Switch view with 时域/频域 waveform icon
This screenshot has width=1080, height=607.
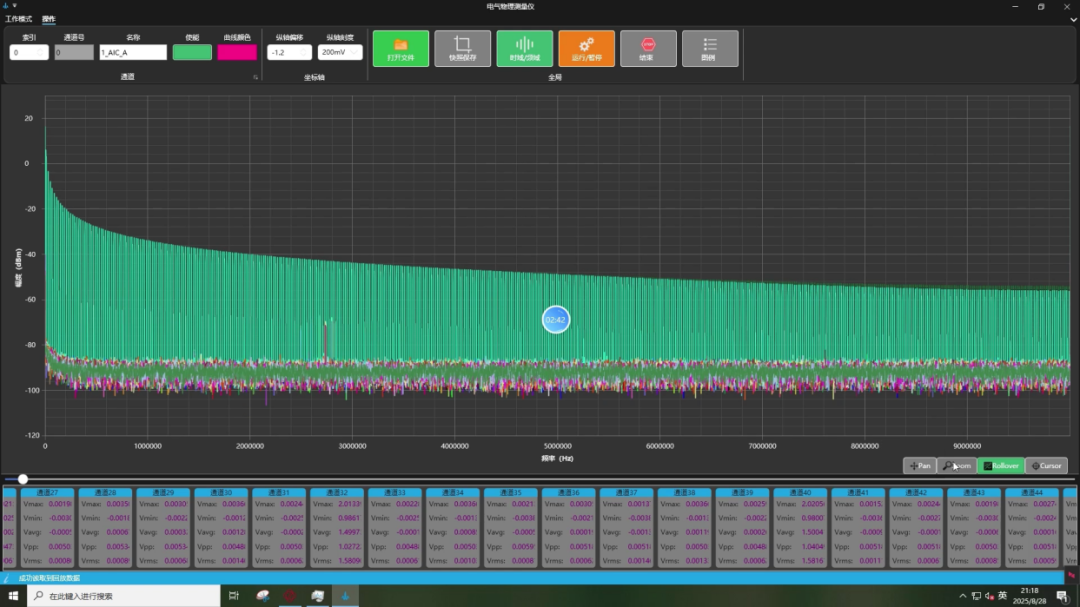click(524, 44)
